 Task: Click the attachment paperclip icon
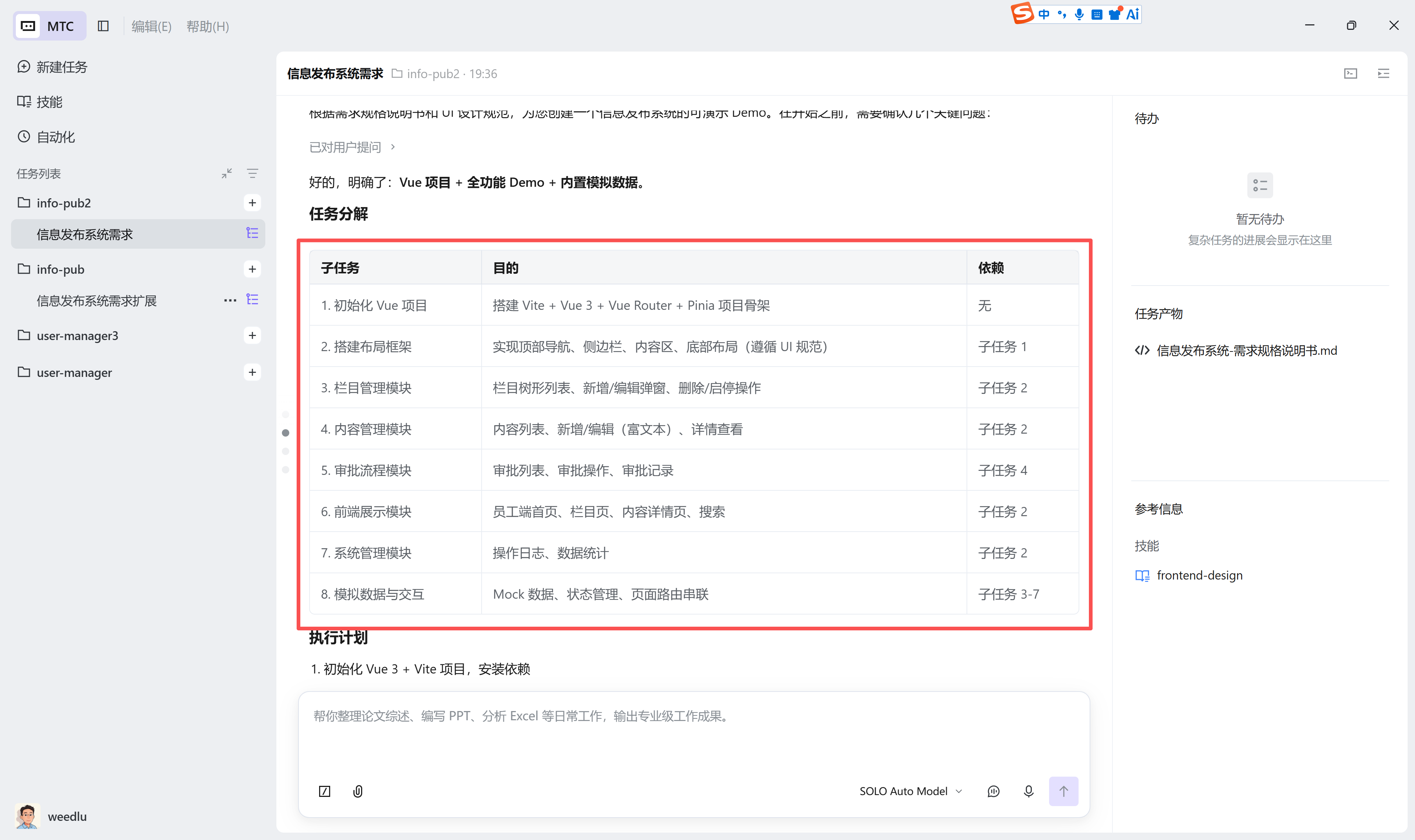[358, 791]
